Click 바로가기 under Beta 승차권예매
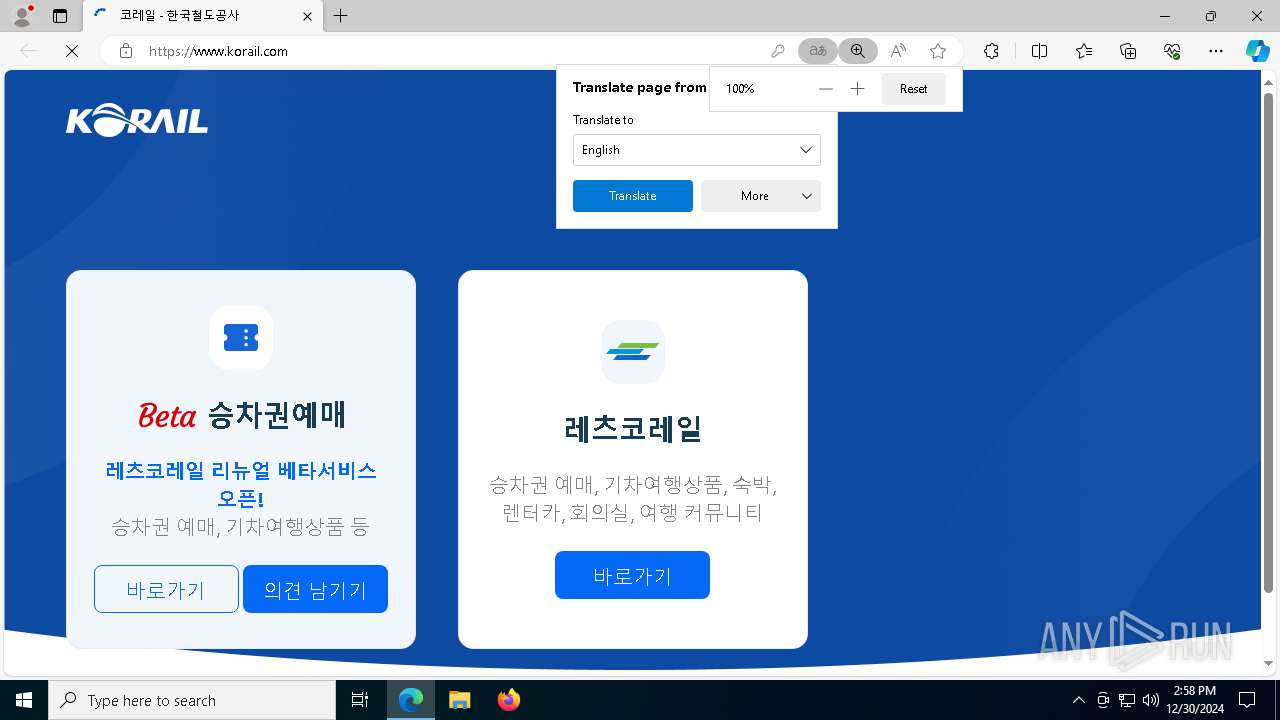The width and height of the screenshot is (1280, 720). tap(166, 589)
